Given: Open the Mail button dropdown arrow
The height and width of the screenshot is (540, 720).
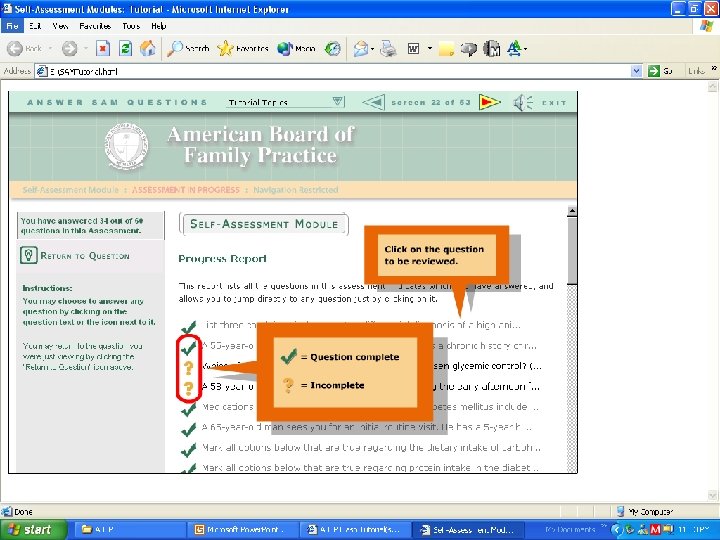Looking at the screenshot, I should pos(372,48).
